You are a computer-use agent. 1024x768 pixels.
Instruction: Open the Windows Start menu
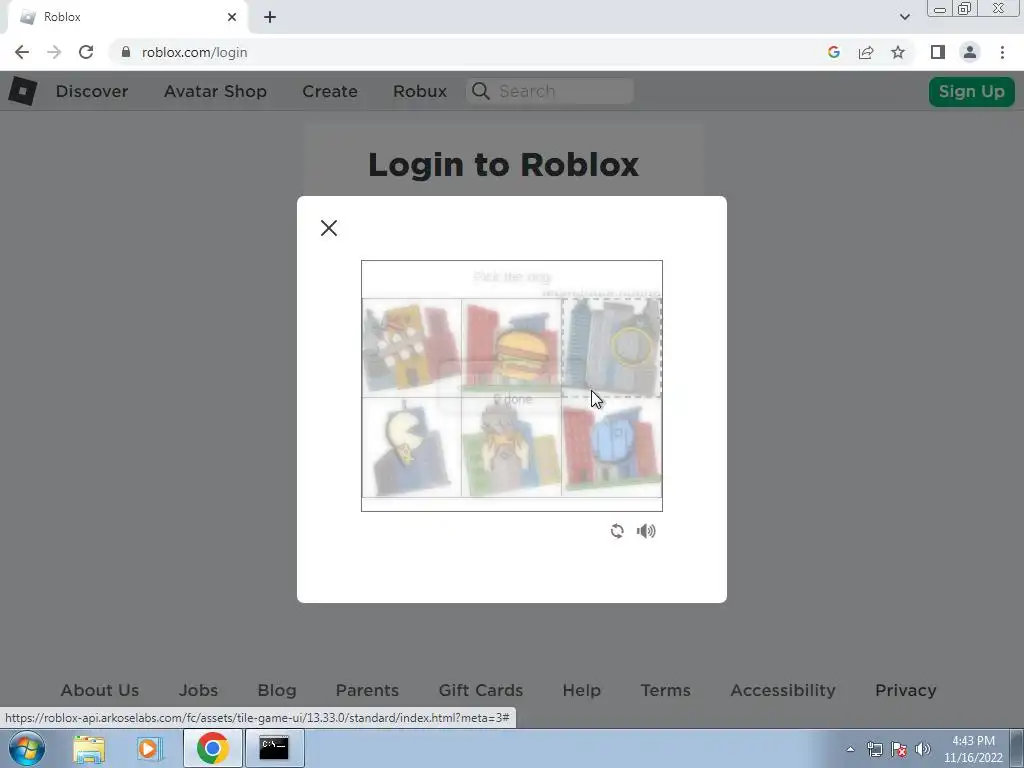[27, 748]
